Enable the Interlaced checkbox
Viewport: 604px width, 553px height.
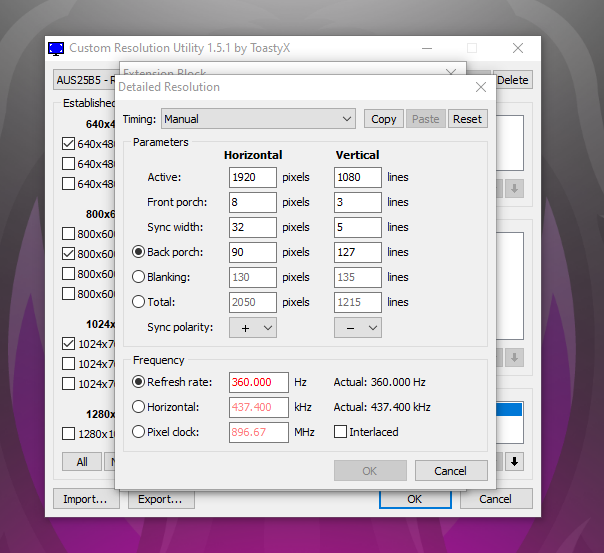[x=341, y=432]
